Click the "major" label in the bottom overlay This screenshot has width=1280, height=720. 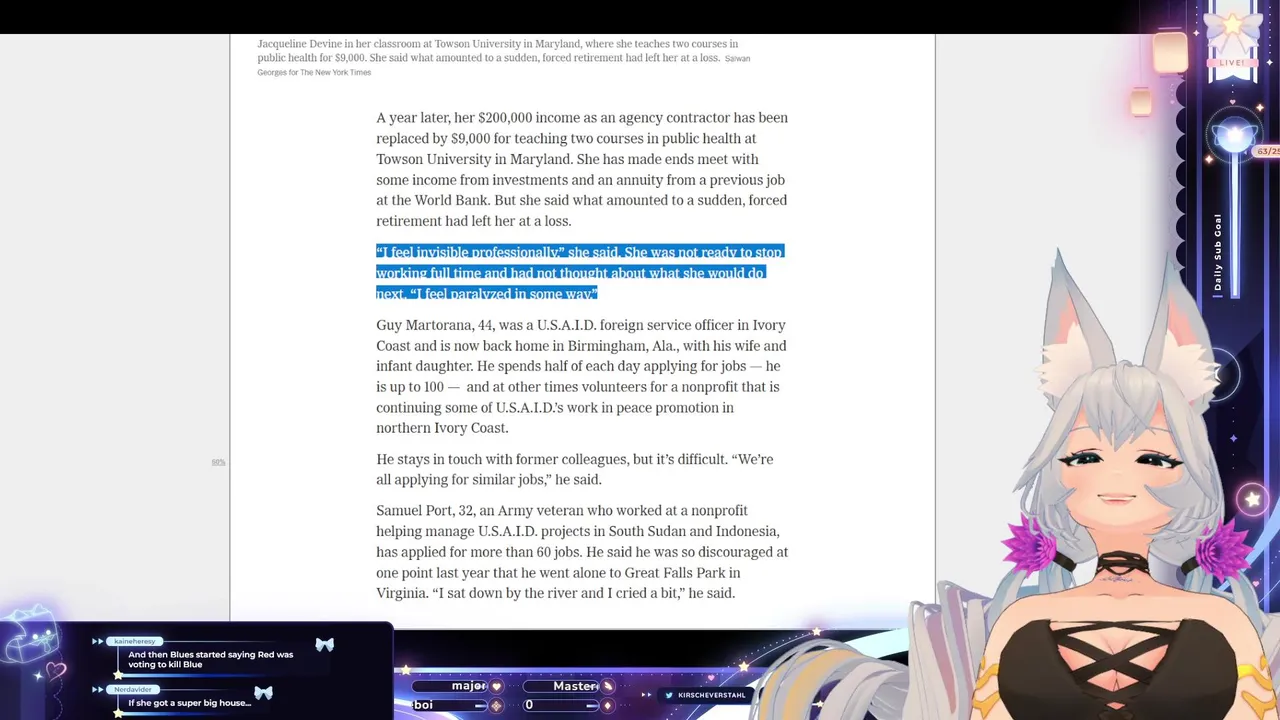coord(468,686)
